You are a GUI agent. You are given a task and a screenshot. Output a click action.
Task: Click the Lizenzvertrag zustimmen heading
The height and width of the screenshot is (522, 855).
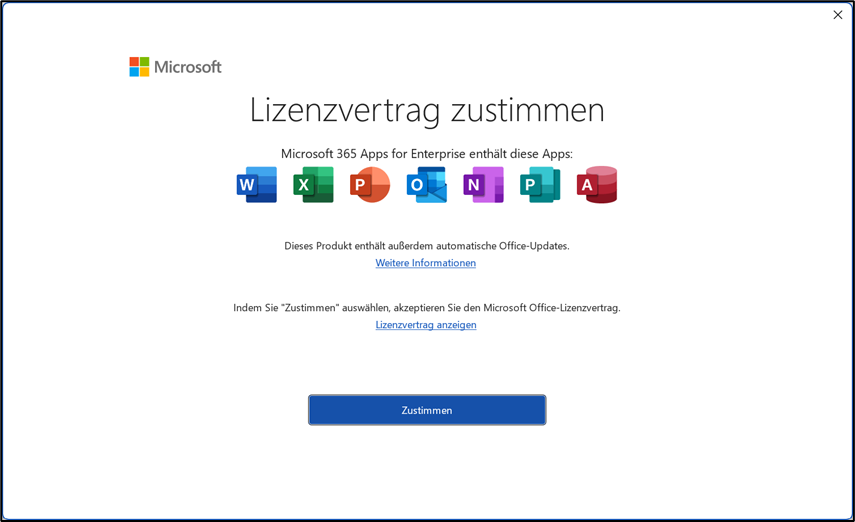pyautogui.click(x=427, y=111)
